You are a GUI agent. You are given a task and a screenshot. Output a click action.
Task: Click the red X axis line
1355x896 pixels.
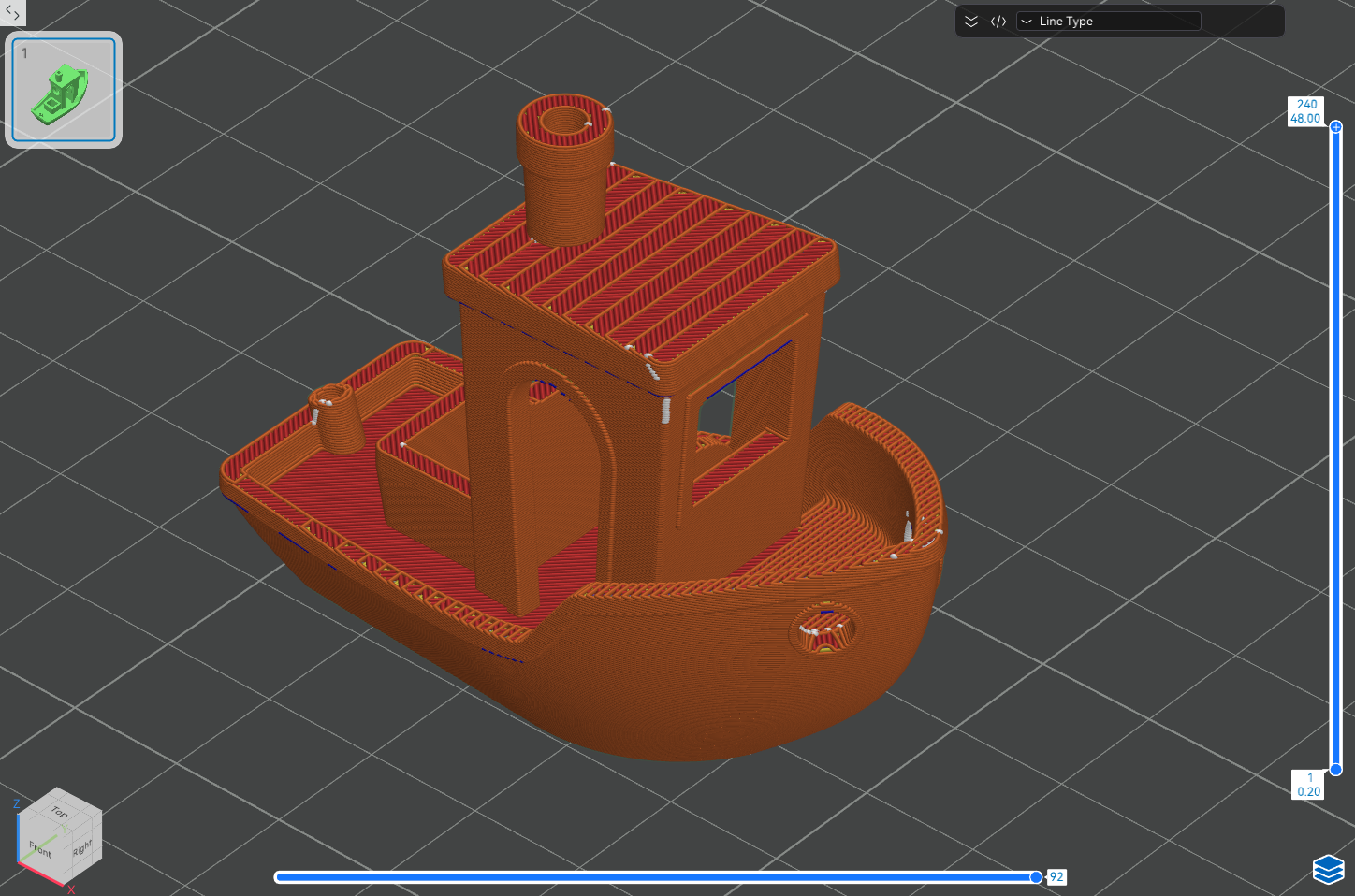click(x=42, y=875)
